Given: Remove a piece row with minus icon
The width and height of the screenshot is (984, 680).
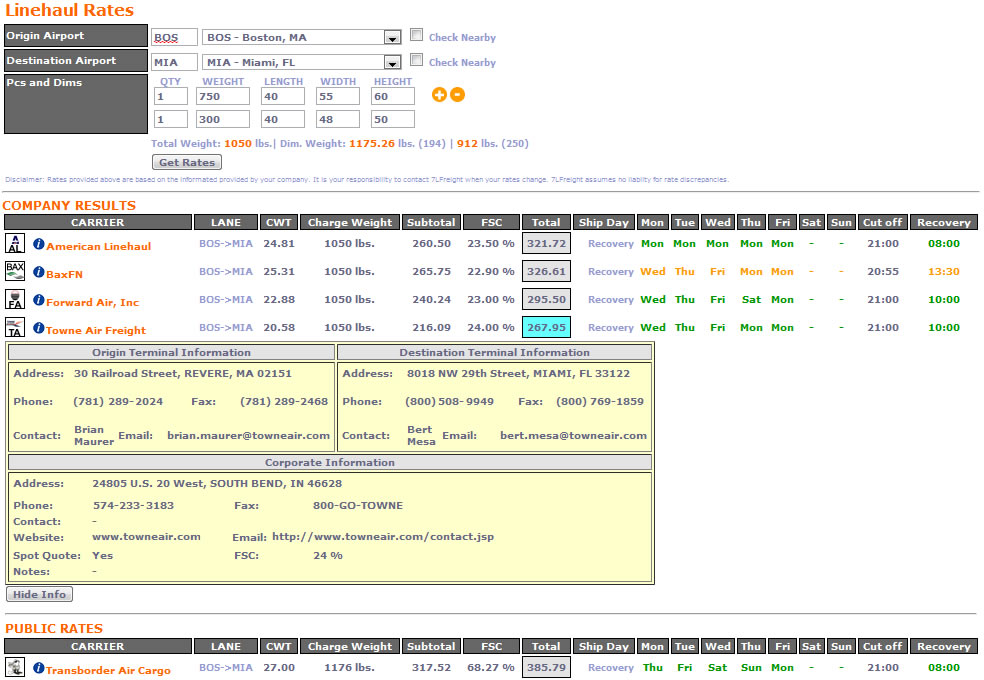Looking at the screenshot, I should coord(457,95).
